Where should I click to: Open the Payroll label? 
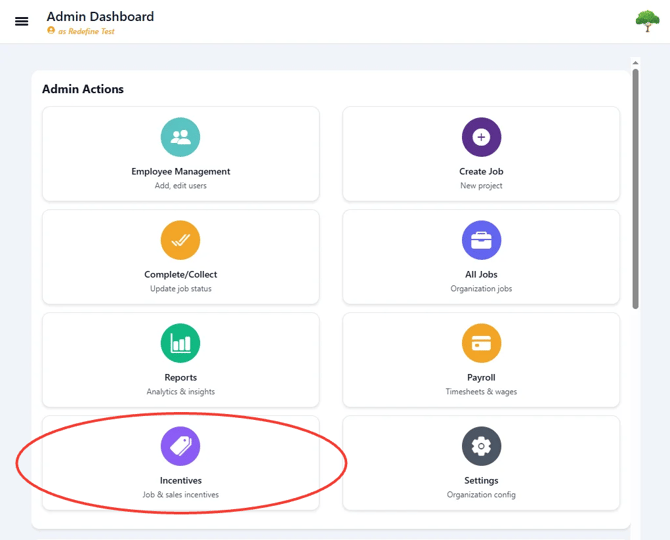[x=481, y=377]
